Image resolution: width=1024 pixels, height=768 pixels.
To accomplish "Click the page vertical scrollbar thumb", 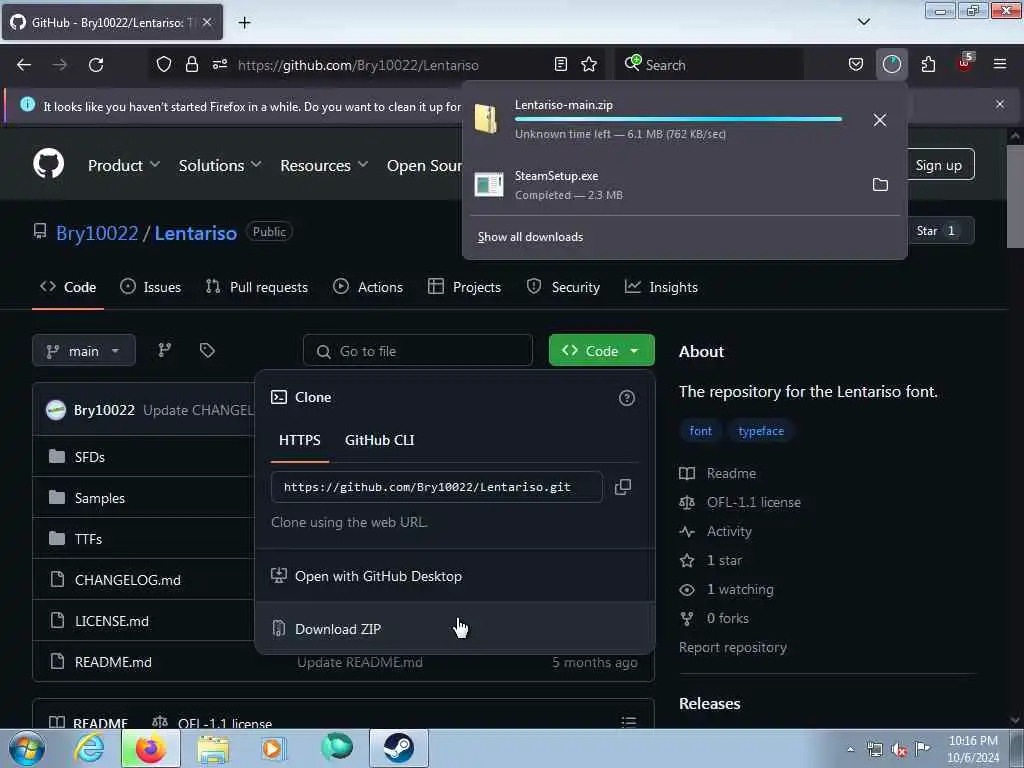I will tap(1014, 196).
